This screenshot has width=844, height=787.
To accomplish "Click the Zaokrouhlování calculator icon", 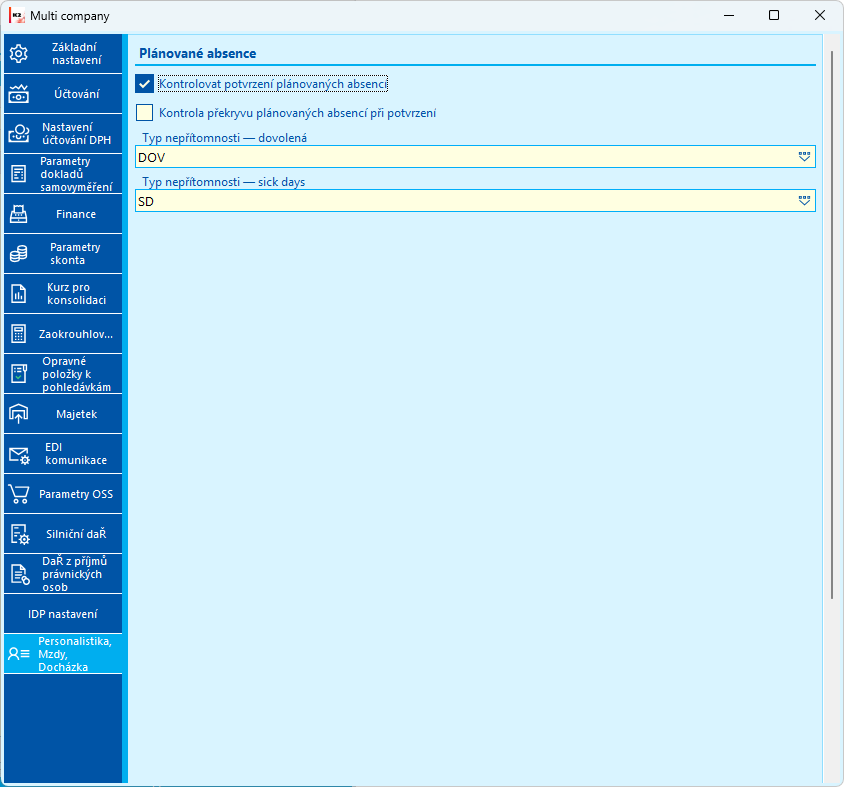I will (19, 334).
